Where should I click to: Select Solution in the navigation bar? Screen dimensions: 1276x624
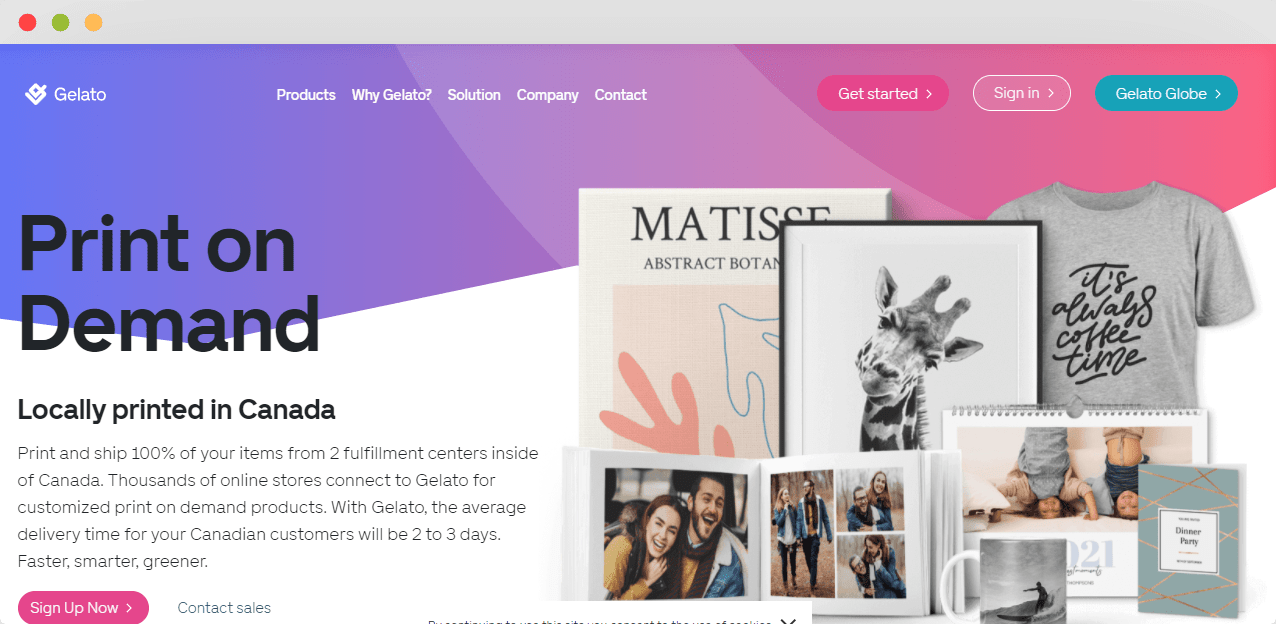pyautogui.click(x=474, y=95)
